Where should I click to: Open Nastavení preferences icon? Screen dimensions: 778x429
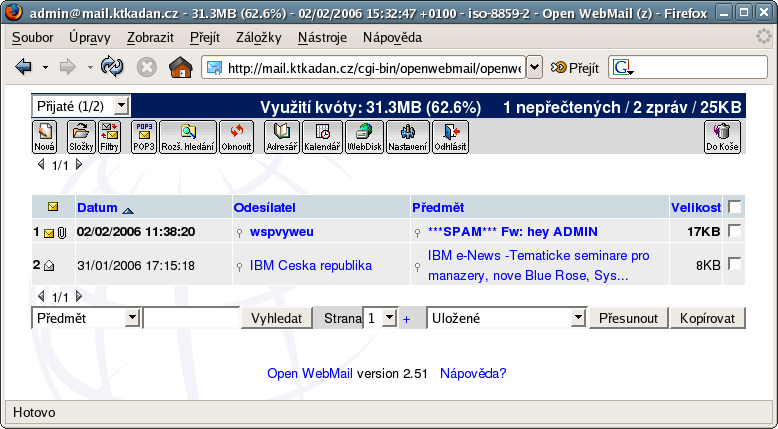[x=408, y=136]
